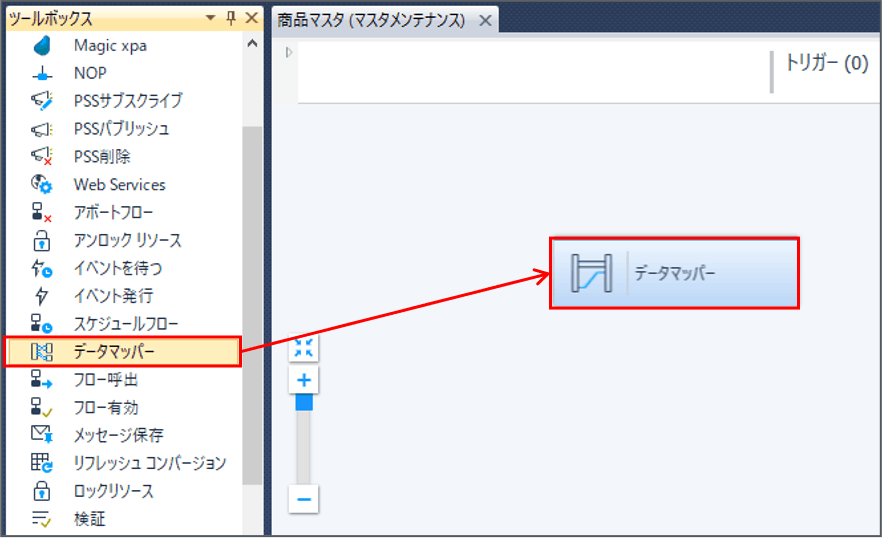Click the PSSサブスクライブ icon
This screenshot has height=538, width=882.
coord(41,101)
